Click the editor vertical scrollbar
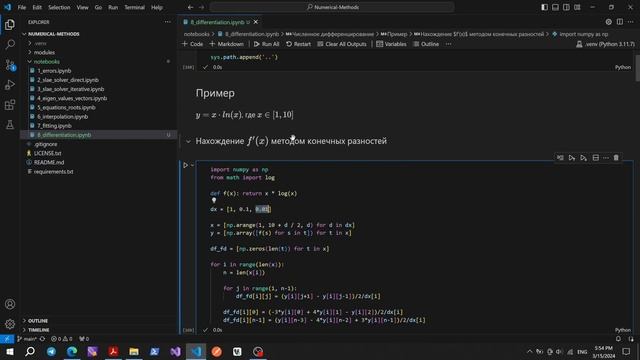The height and width of the screenshot is (360, 640). (637, 67)
